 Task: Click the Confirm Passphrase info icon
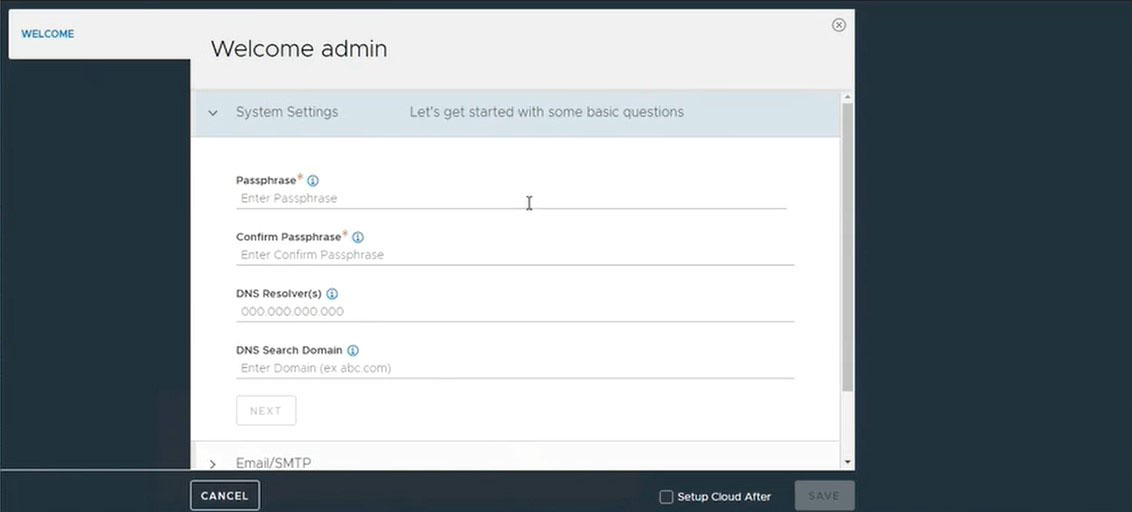click(x=357, y=237)
